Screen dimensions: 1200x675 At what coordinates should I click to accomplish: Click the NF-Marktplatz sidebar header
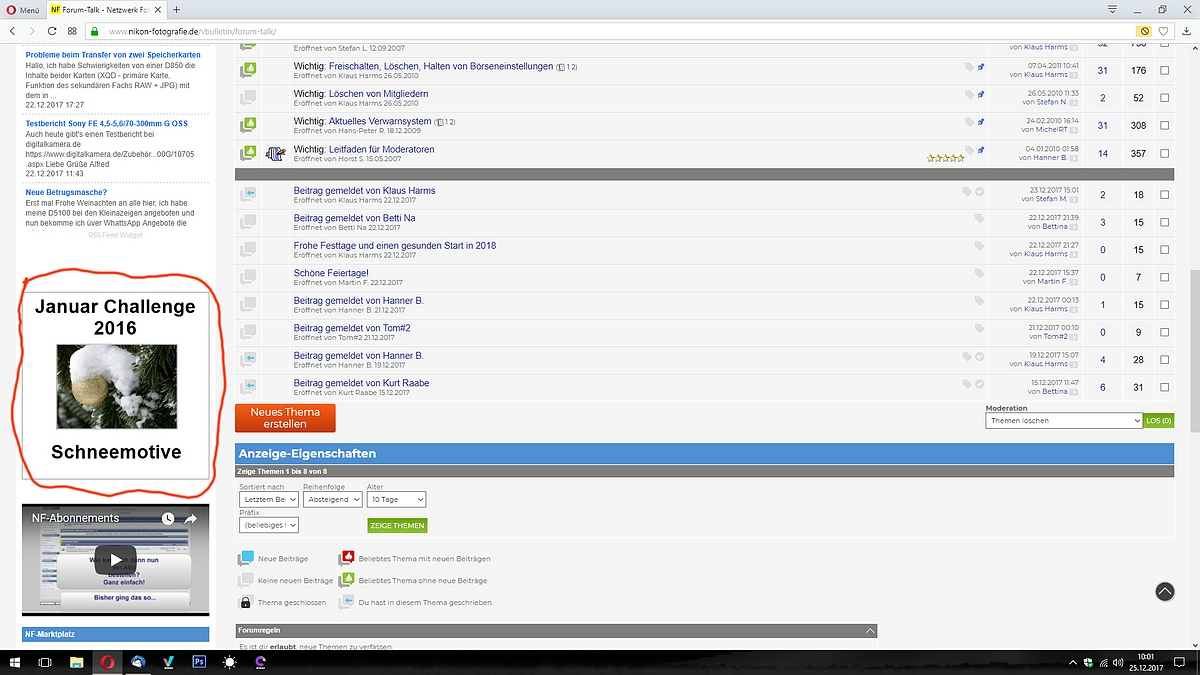116,634
